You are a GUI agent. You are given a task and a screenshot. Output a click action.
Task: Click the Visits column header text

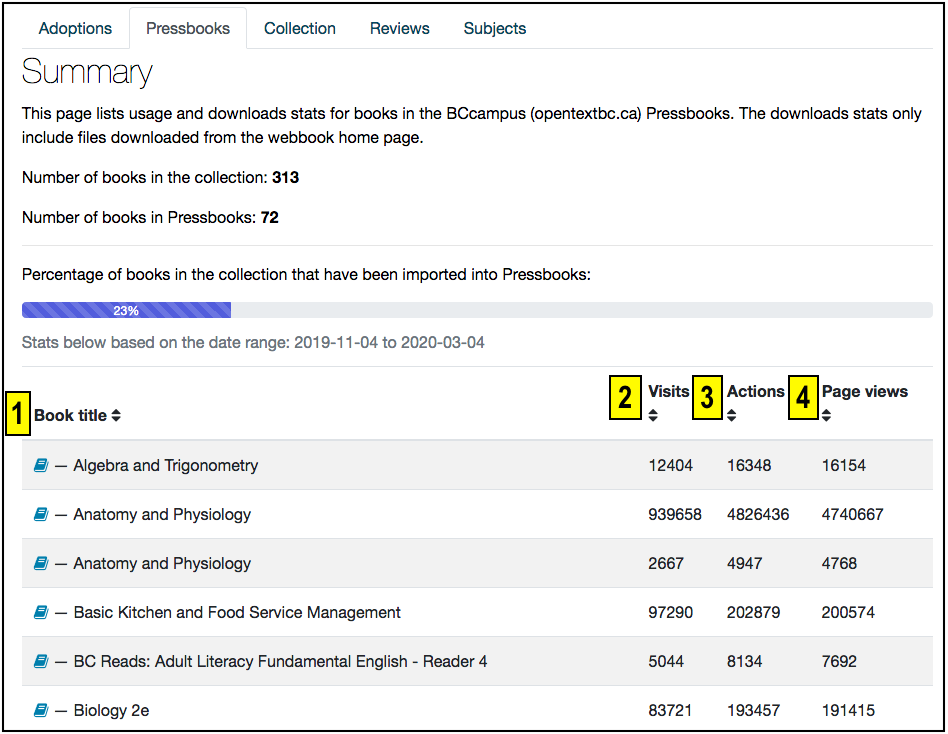(x=669, y=391)
